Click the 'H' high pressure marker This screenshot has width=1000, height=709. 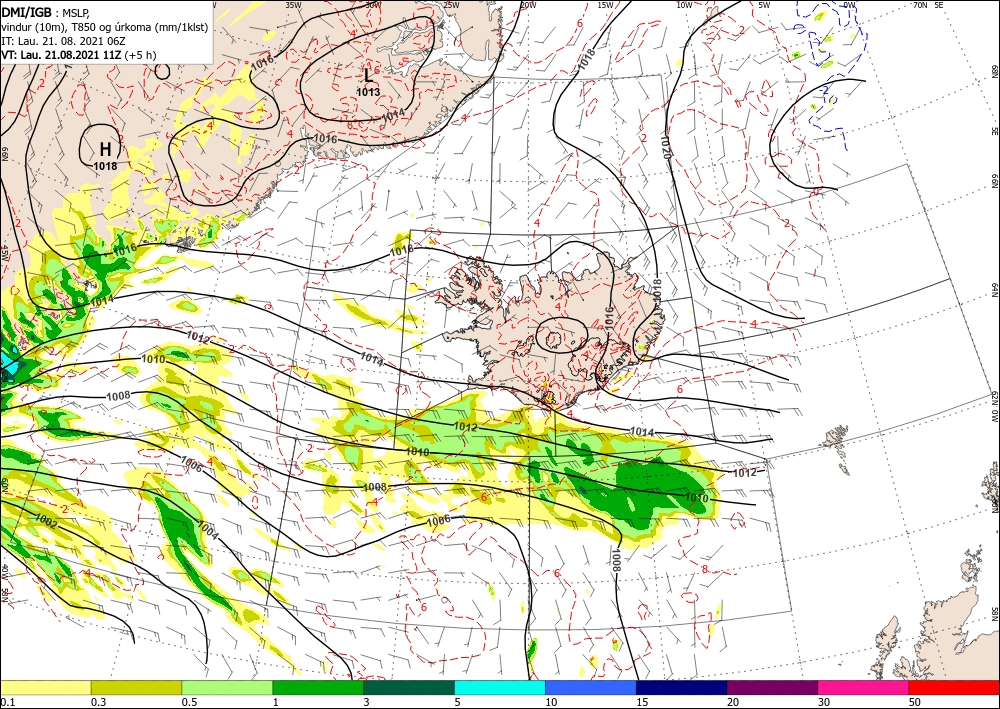(x=105, y=149)
